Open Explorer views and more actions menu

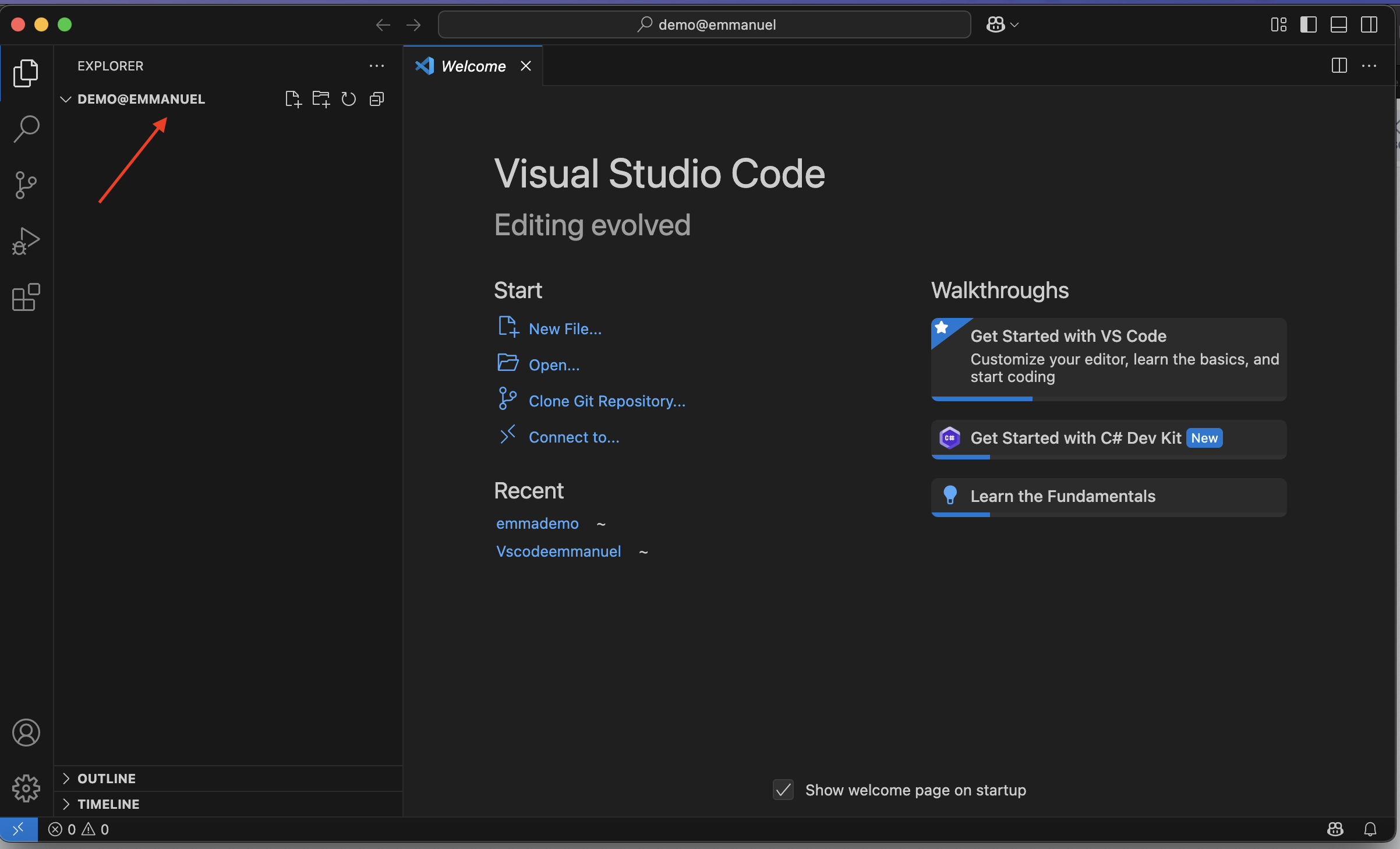377,66
